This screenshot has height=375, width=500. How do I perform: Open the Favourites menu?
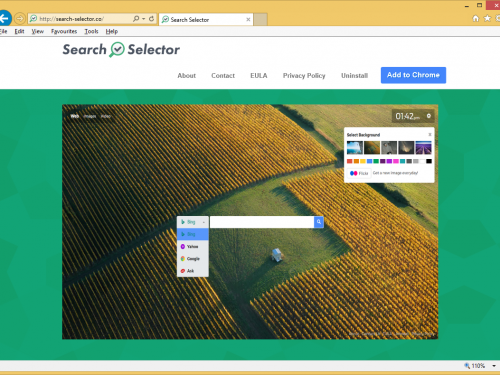tap(64, 31)
